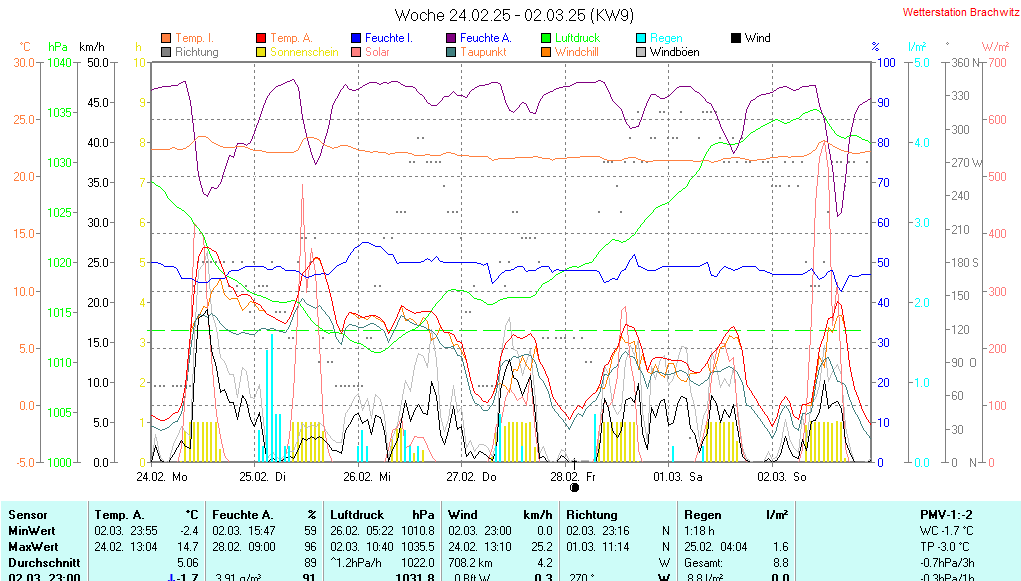
Task: Click the orange Temp. I. legend swatch
Action: click(166, 38)
